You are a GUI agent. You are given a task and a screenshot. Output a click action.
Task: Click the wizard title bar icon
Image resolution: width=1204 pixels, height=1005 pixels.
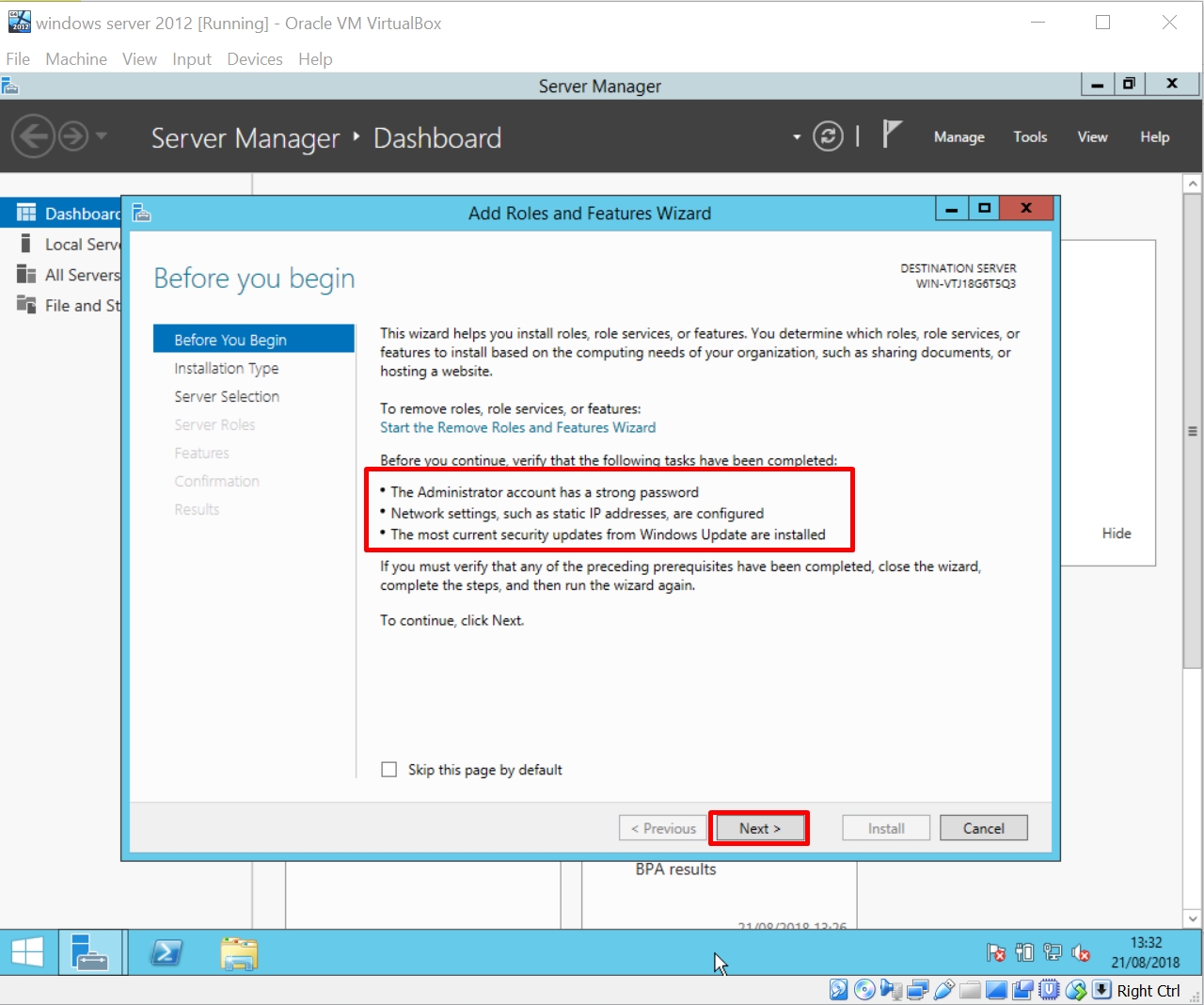142,213
